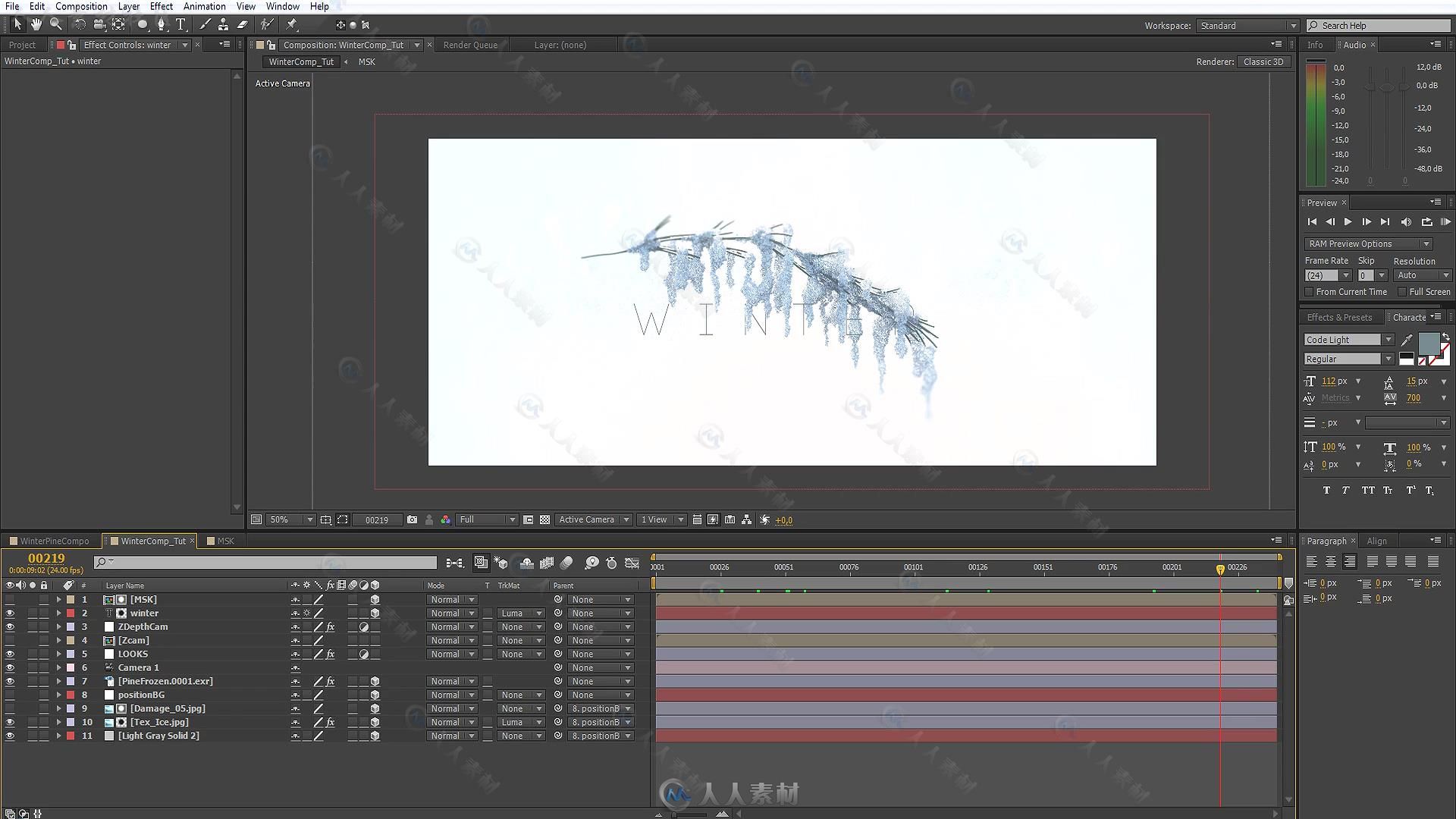Open the composition flowchart icon

coord(747,519)
